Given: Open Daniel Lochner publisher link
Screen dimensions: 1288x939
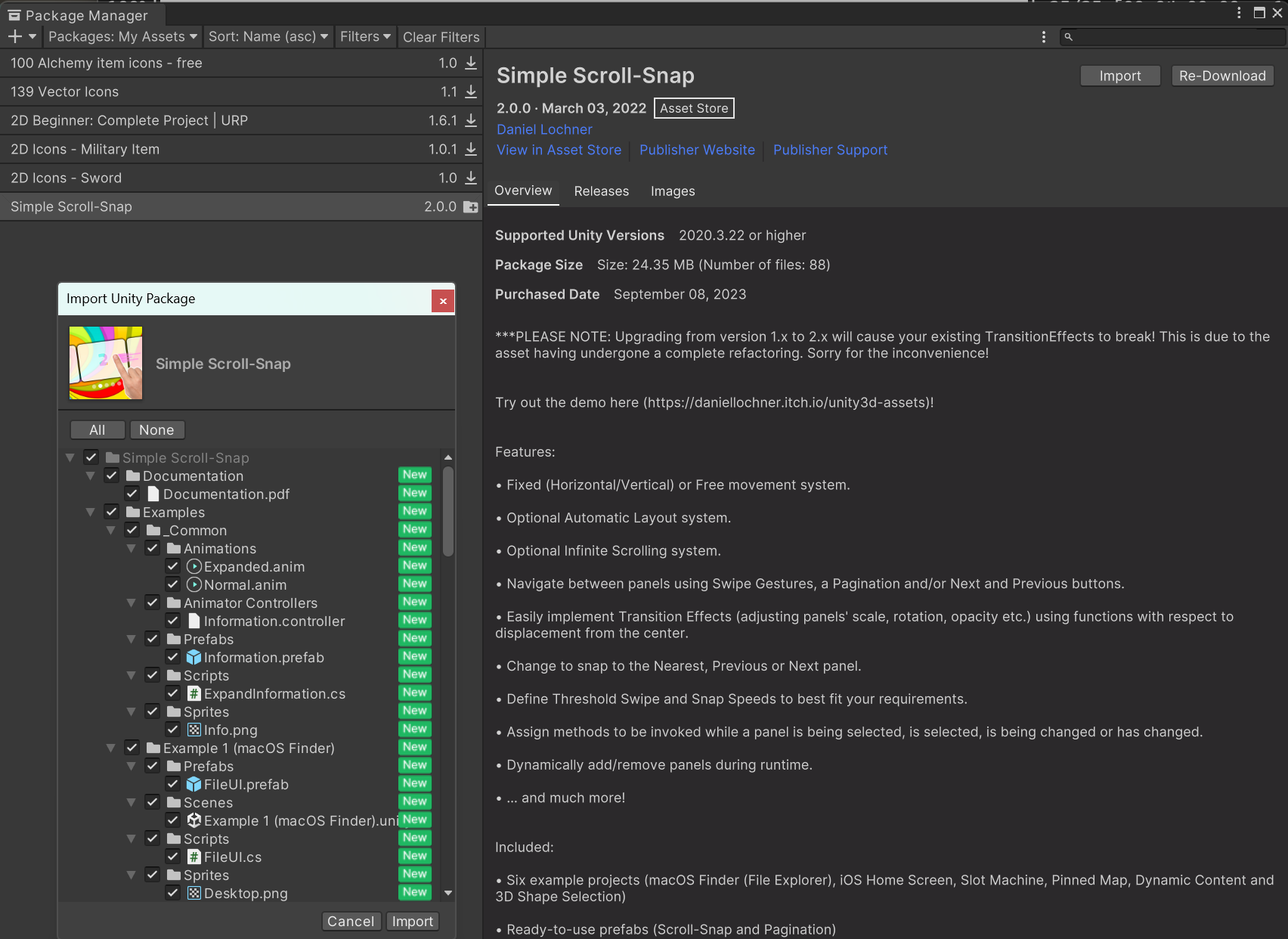Looking at the screenshot, I should [x=544, y=129].
